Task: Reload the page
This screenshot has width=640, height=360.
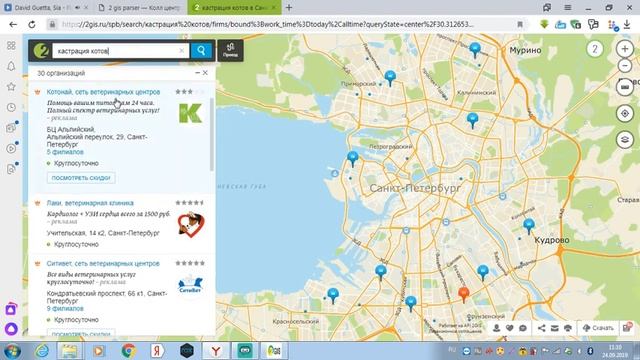Action: (x=32, y=24)
